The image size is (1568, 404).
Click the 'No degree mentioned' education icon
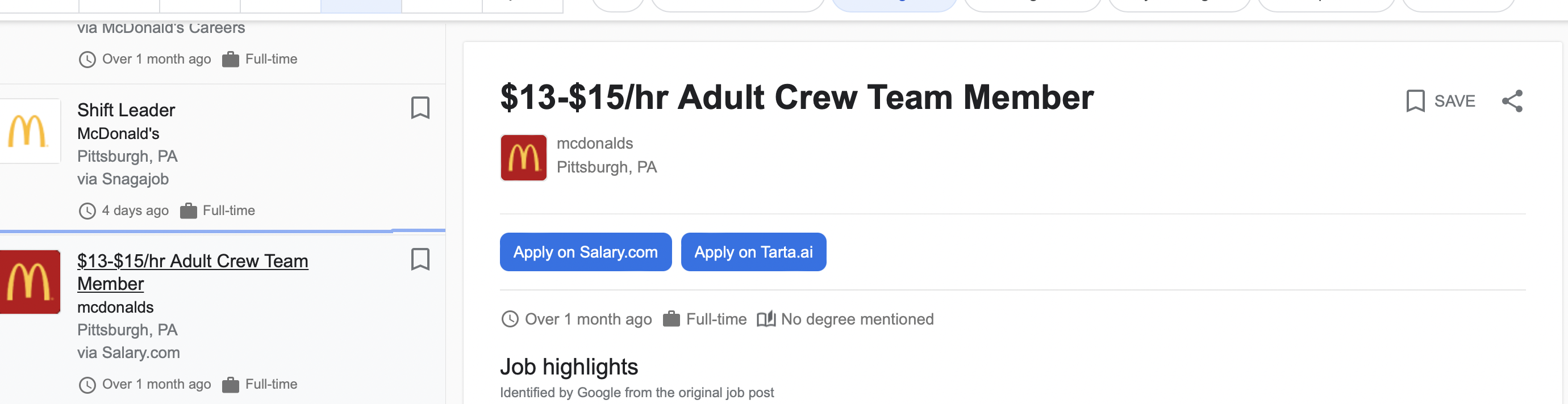(766, 319)
